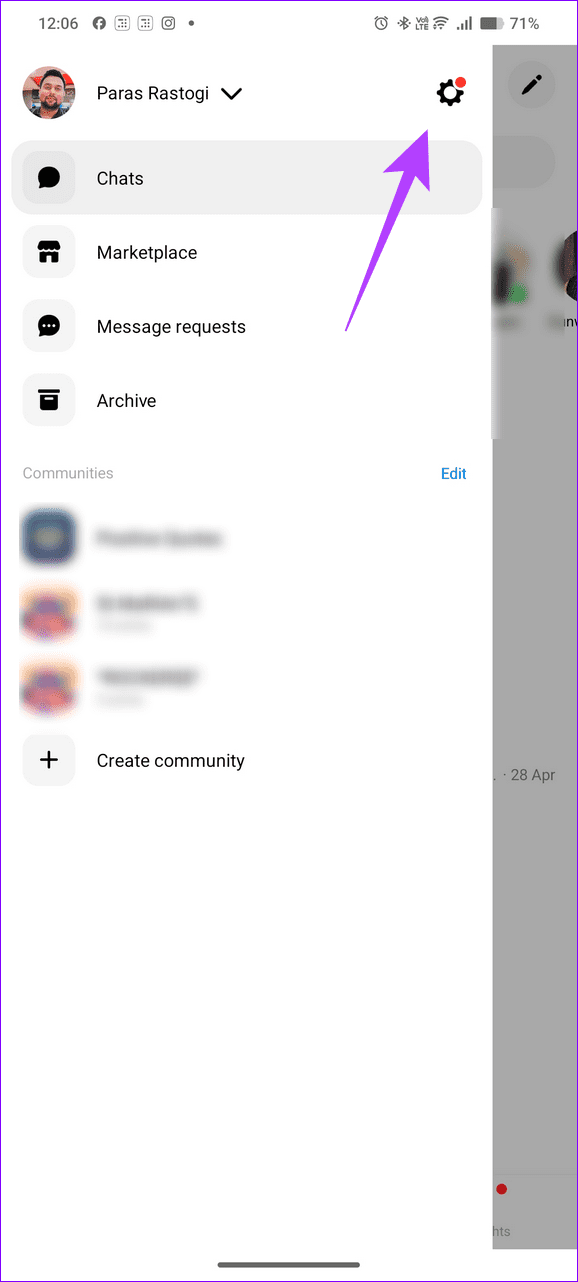
Task: Open the second blurred community avatar
Action: point(48,612)
